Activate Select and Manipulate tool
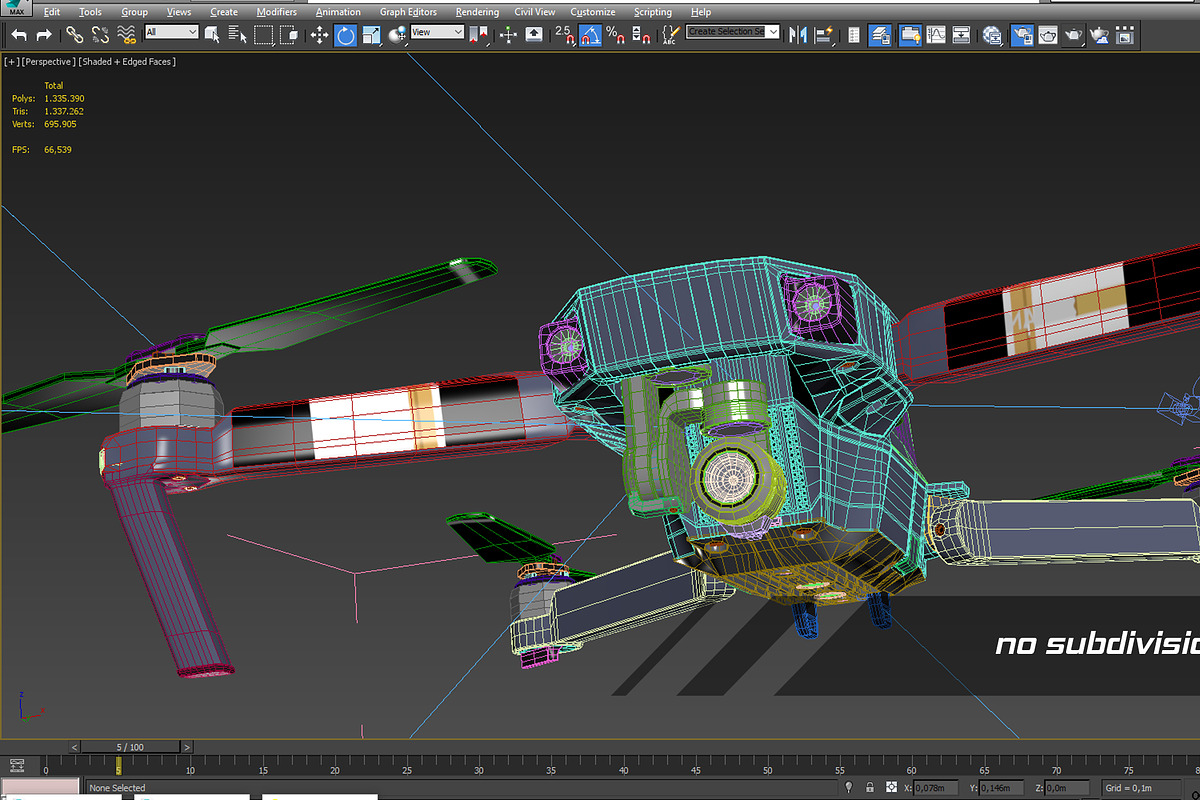 (508, 35)
